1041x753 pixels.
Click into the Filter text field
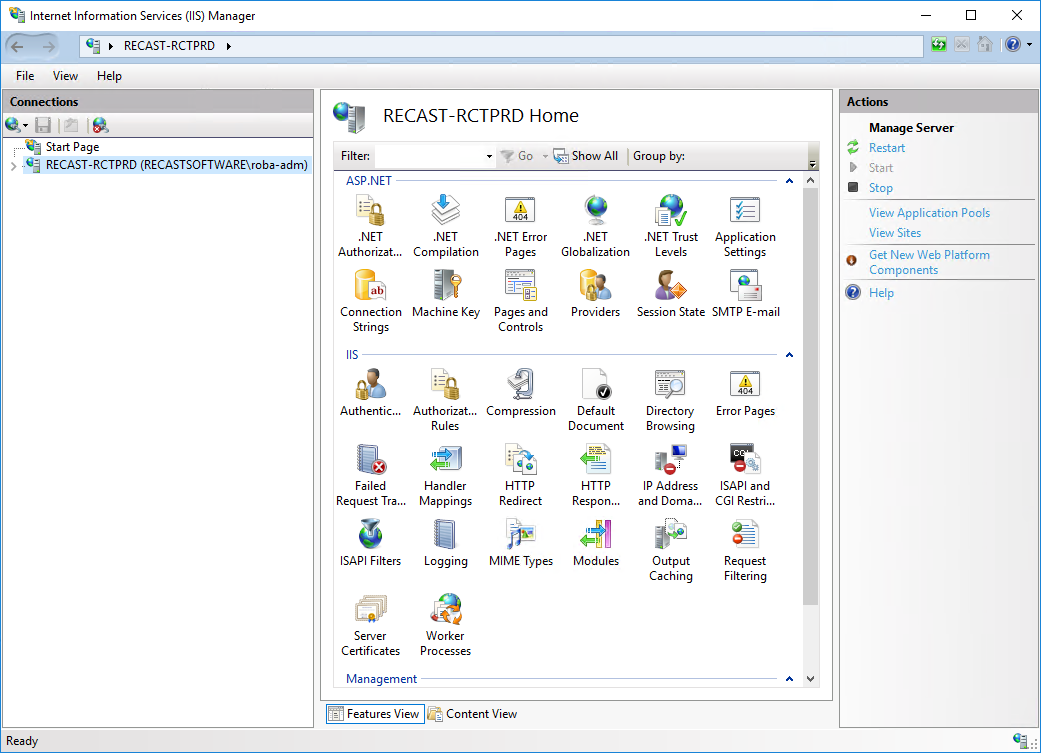pyautogui.click(x=429, y=156)
